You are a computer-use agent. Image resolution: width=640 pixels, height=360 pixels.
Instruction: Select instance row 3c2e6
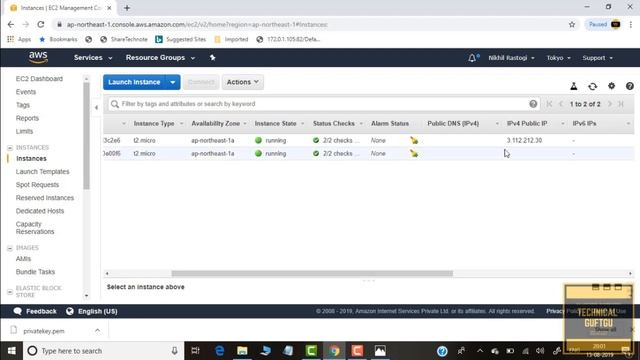[x=369, y=140]
